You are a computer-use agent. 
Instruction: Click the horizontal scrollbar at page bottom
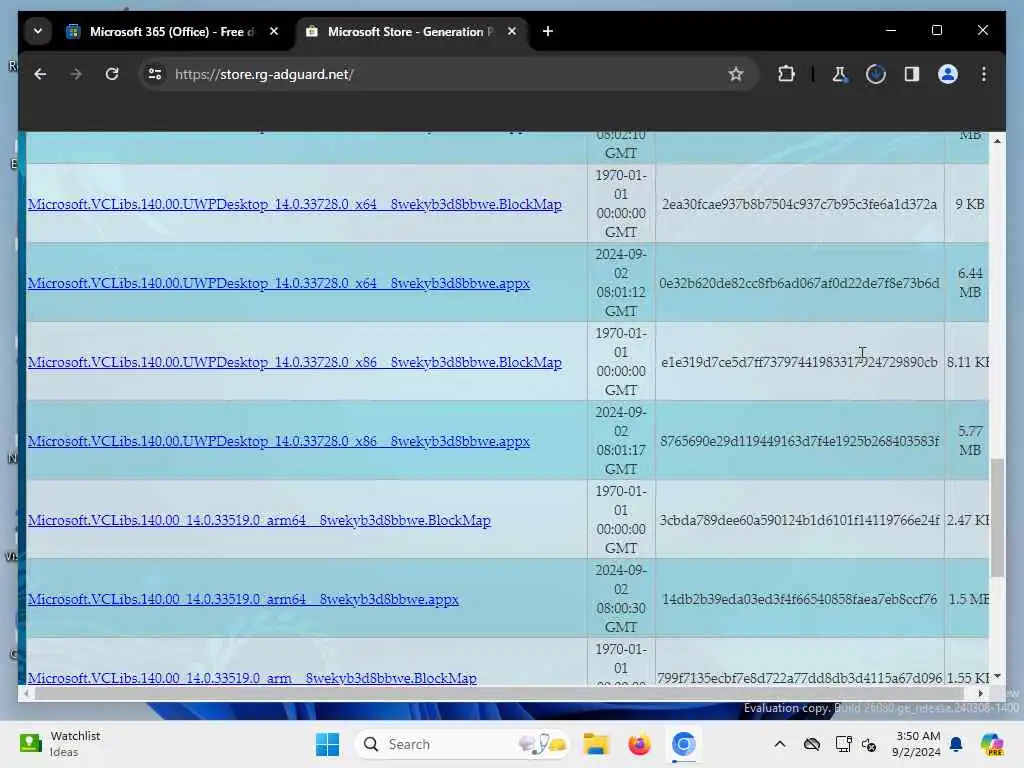click(x=500, y=694)
